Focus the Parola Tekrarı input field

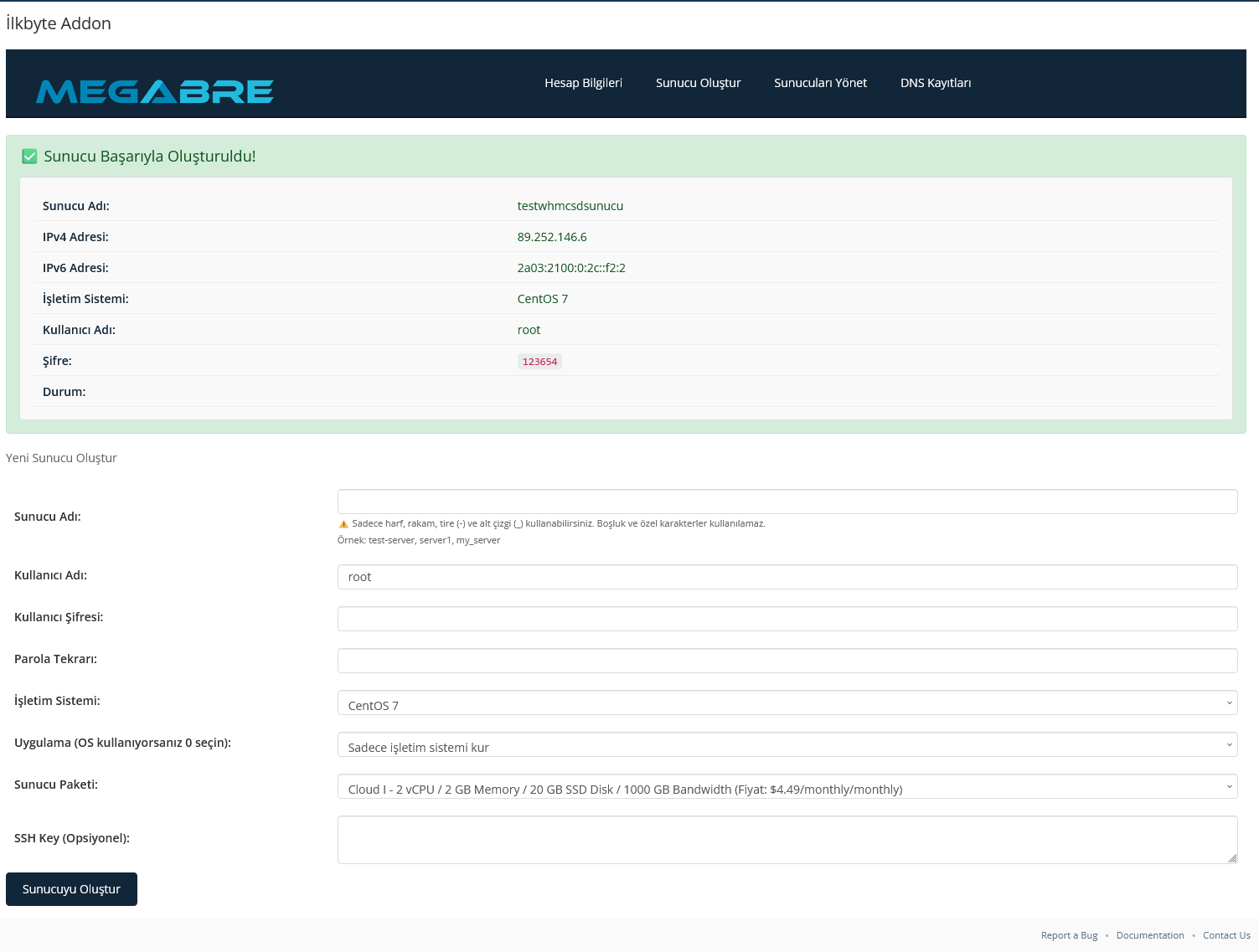click(x=787, y=661)
